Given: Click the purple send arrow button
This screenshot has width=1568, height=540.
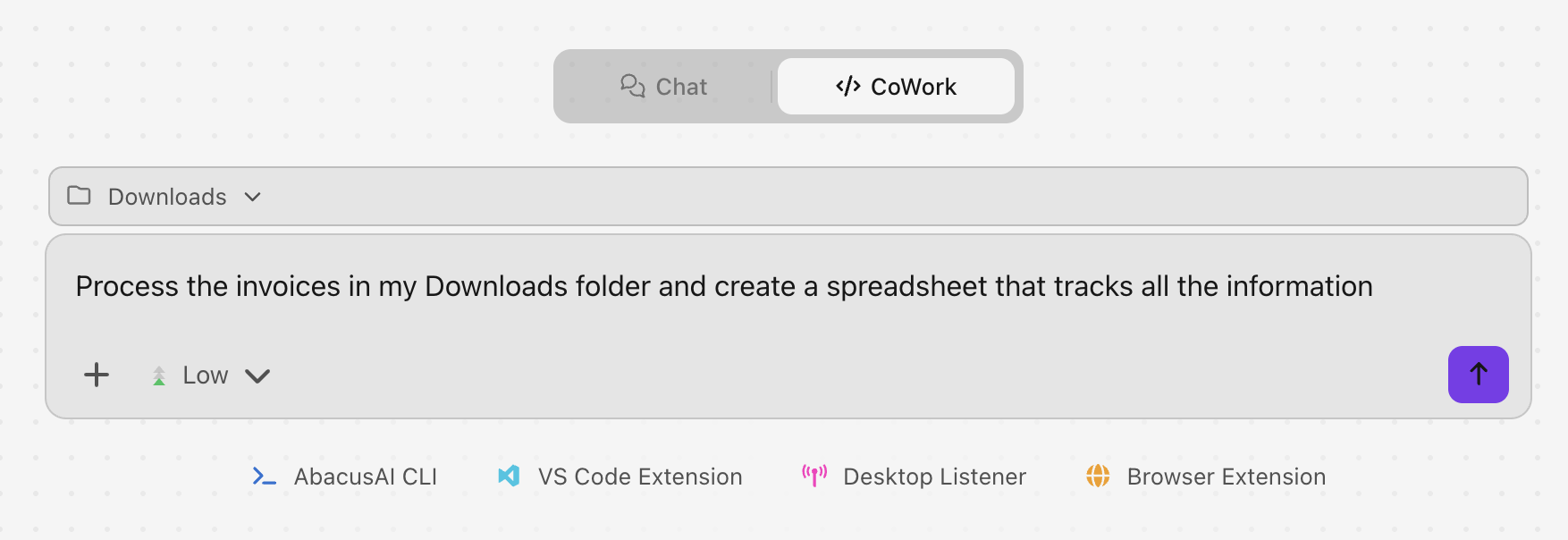Looking at the screenshot, I should click(1478, 375).
